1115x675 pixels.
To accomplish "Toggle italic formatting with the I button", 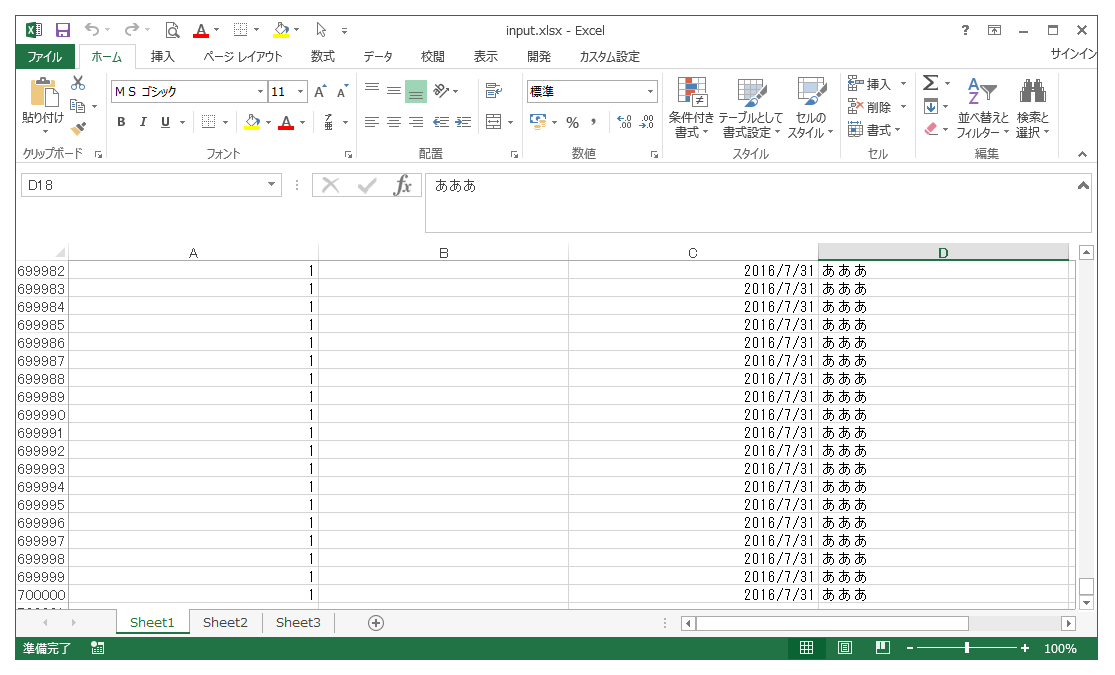I will tap(143, 122).
